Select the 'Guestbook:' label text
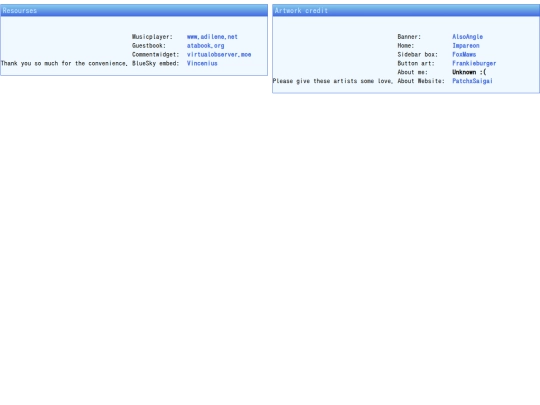The image size is (540, 405). 149,46
